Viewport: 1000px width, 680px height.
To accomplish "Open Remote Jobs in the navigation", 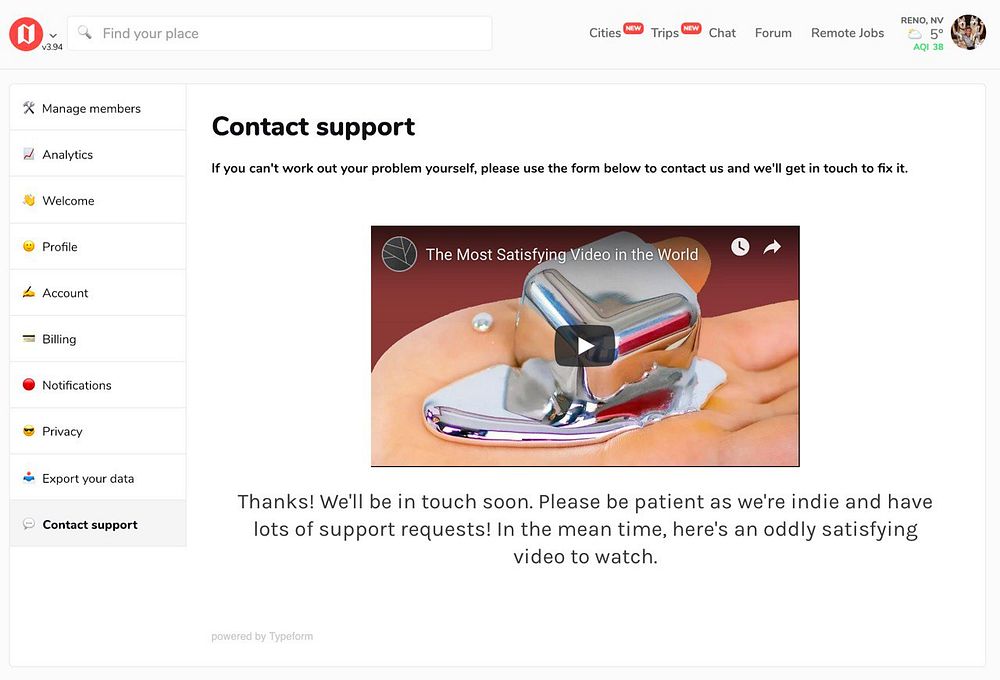I will pos(847,33).
